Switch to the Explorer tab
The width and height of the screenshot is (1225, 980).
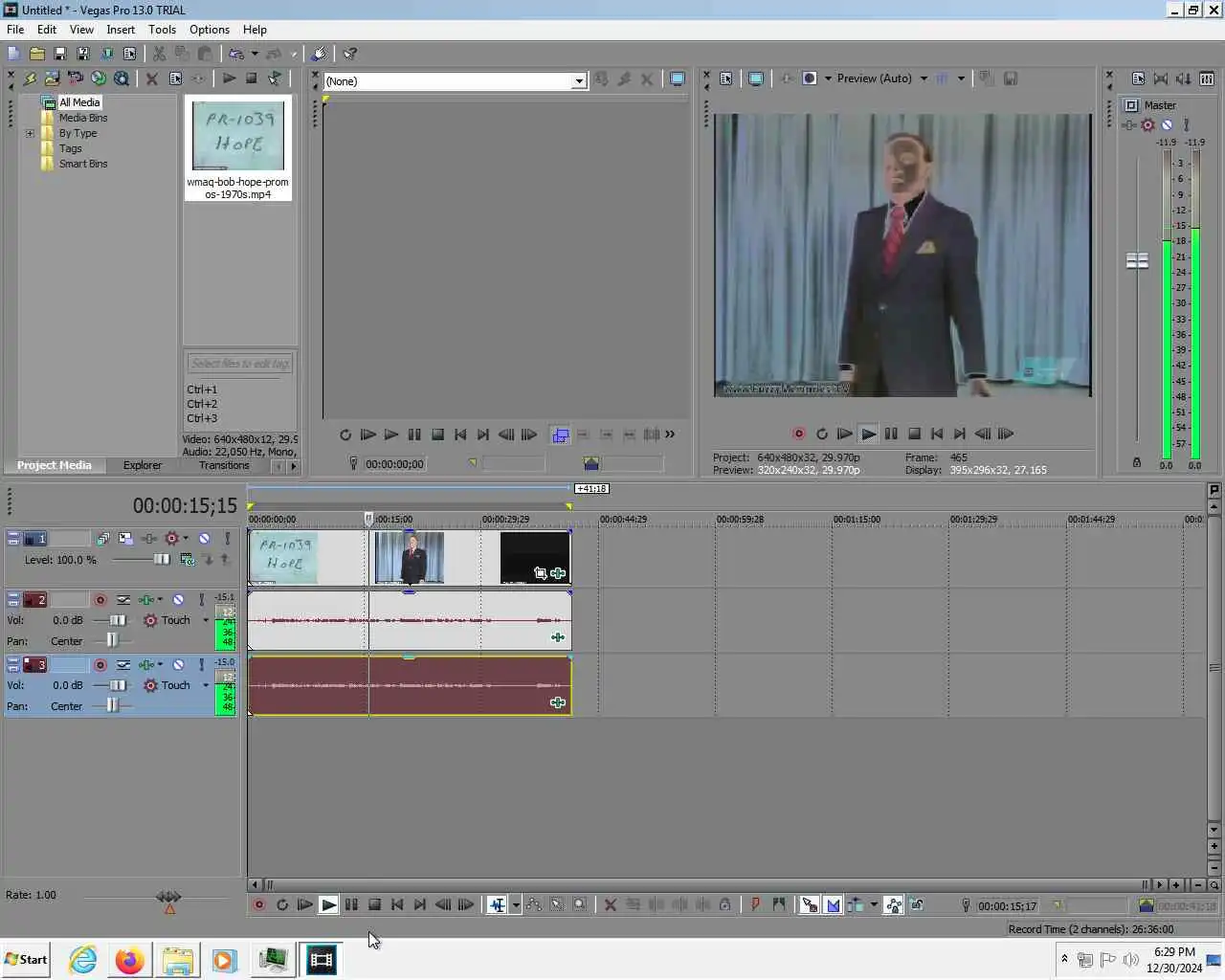pos(143,465)
